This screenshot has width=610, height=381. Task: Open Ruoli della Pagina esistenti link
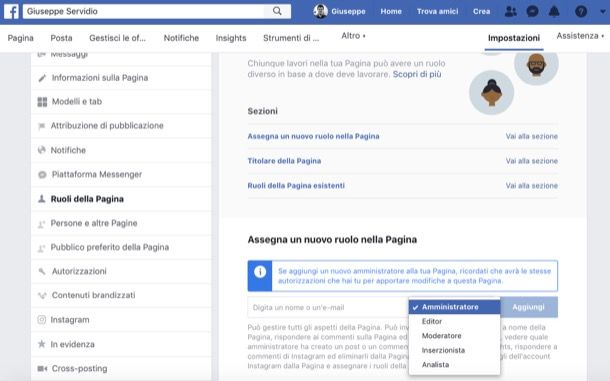296,186
